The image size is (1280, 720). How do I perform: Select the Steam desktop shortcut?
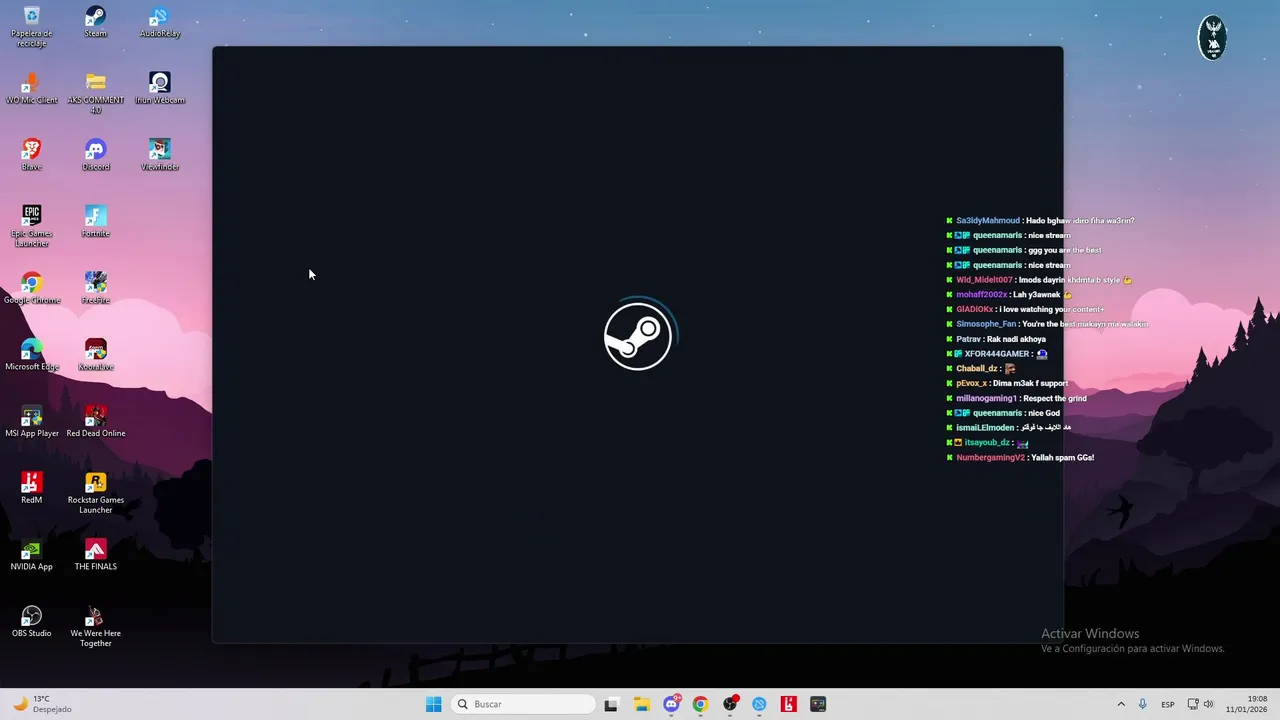click(95, 22)
